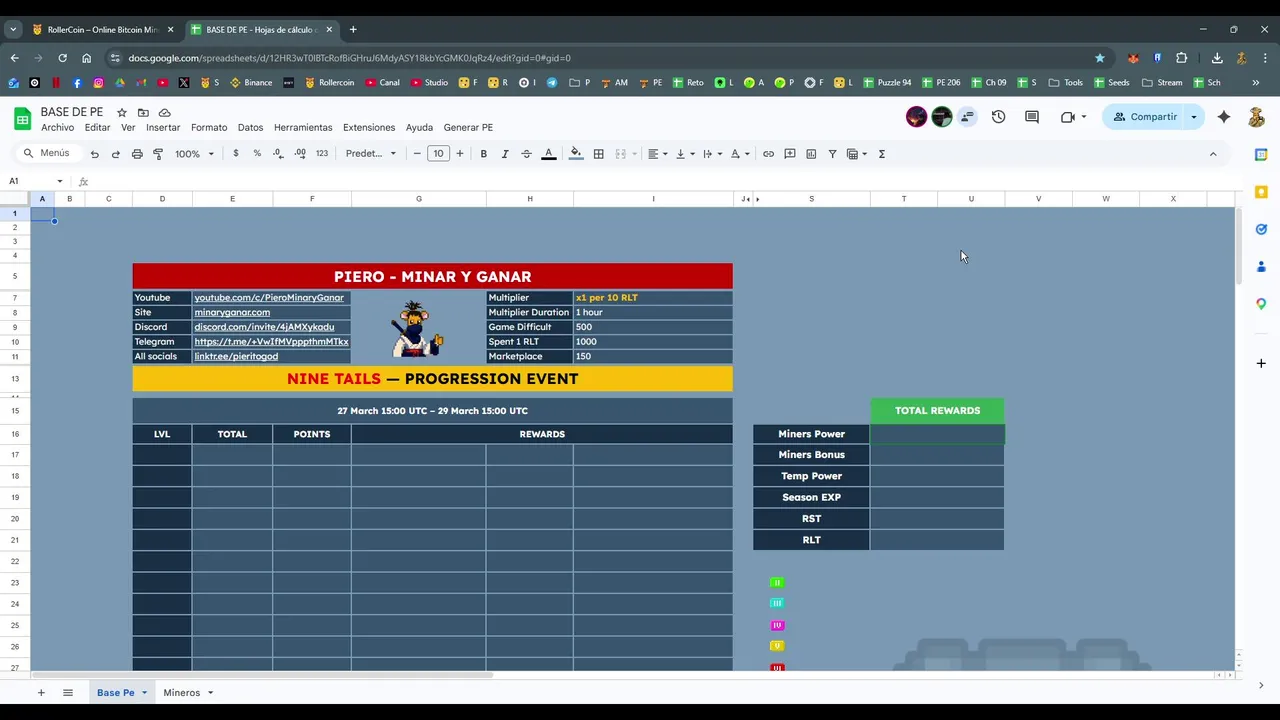Open the zoom 100% dropdown

(x=194, y=154)
